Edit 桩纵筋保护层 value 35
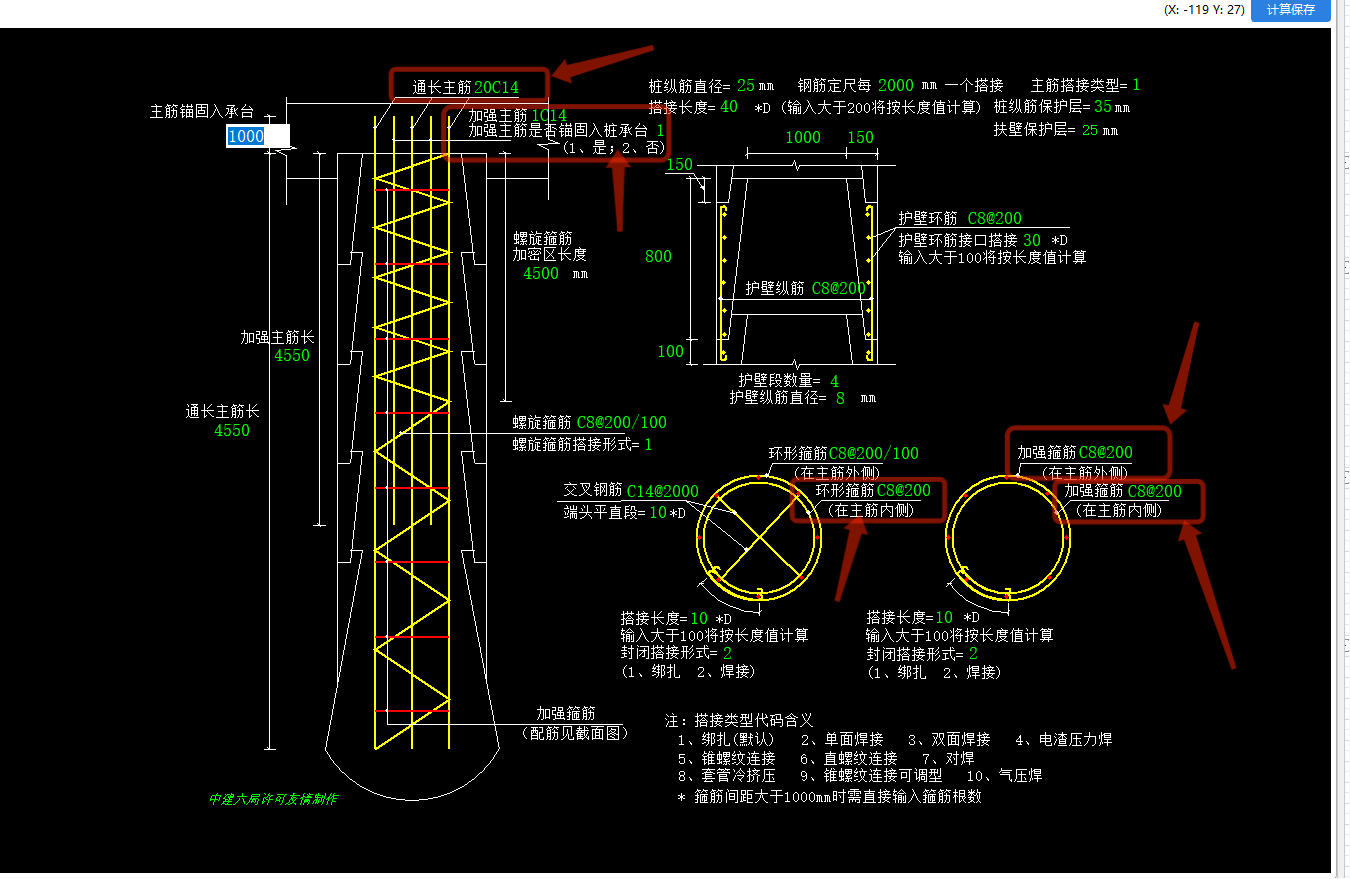Image resolution: width=1350 pixels, height=879 pixels. click(1103, 107)
